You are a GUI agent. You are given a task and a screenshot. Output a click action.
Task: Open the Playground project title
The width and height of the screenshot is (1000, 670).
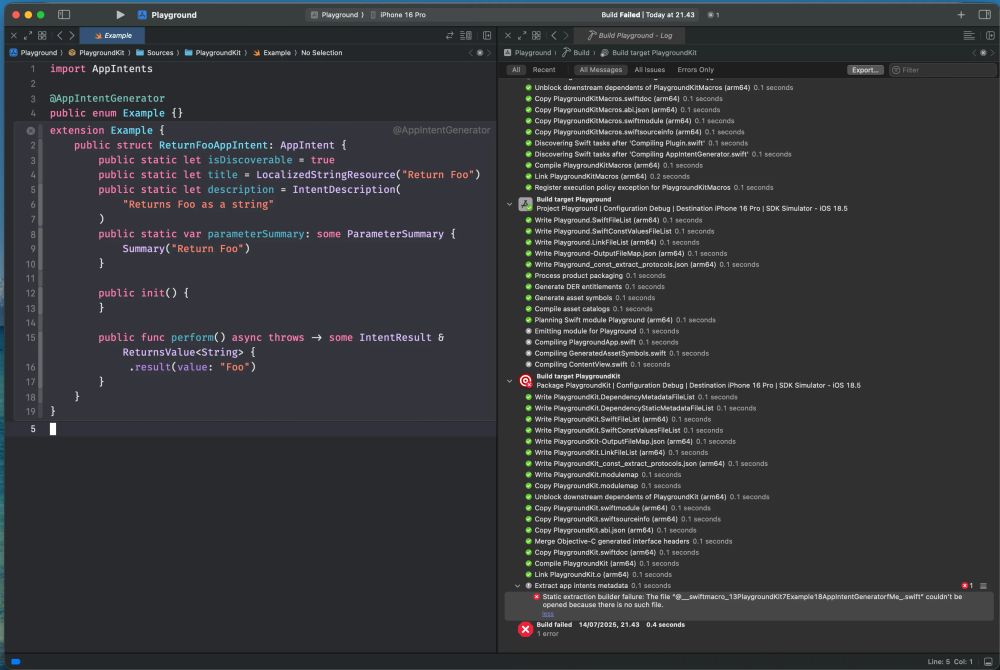pyautogui.click(x=173, y=15)
